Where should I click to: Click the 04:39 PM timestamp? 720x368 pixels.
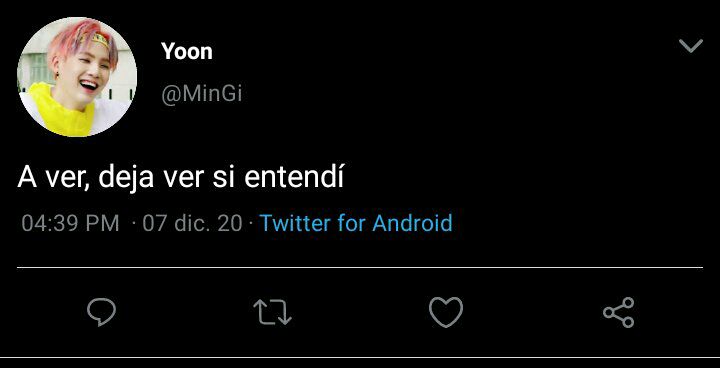point(70,223)
